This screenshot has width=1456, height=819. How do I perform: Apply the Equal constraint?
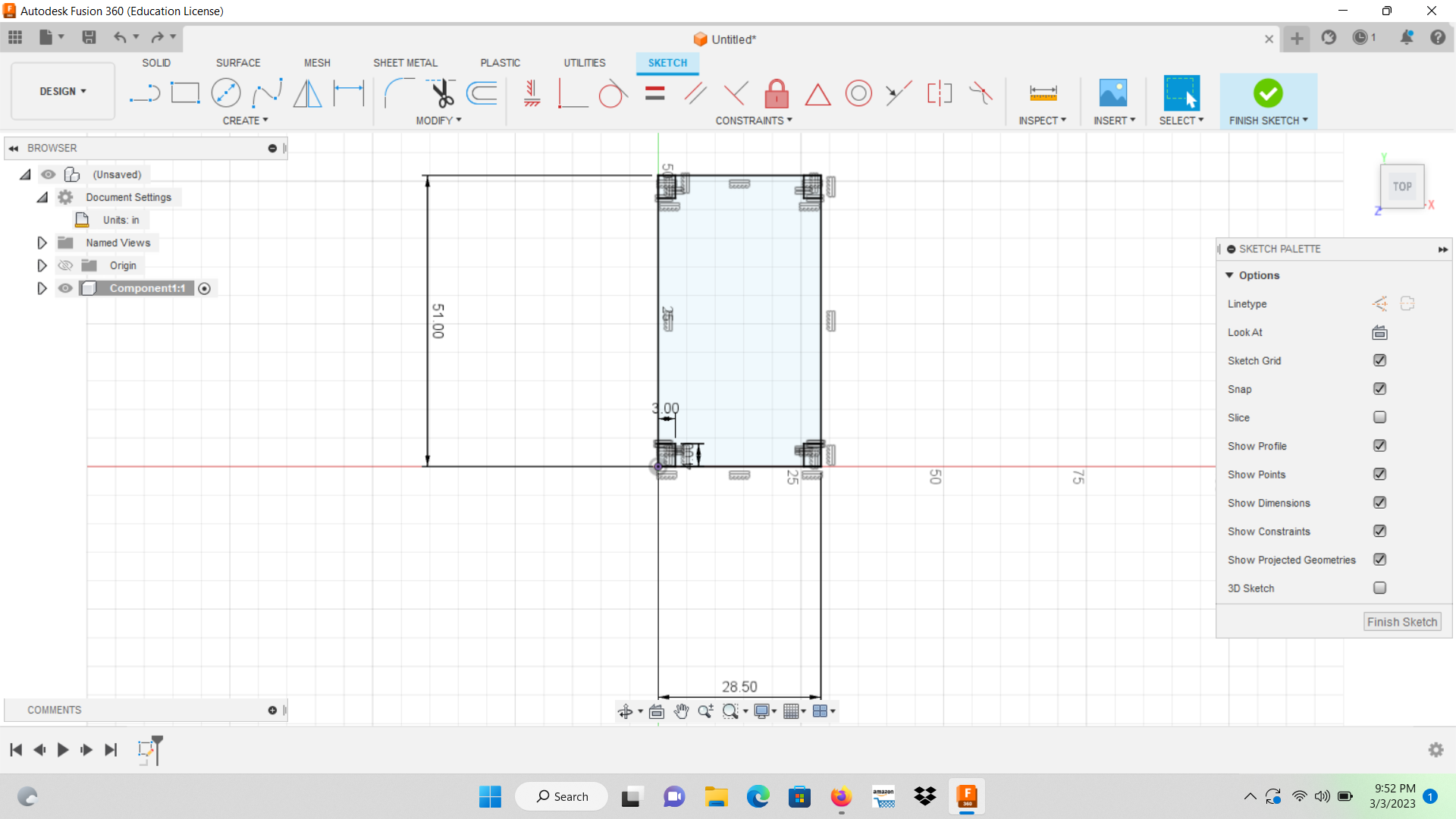[x=654, y=93]
